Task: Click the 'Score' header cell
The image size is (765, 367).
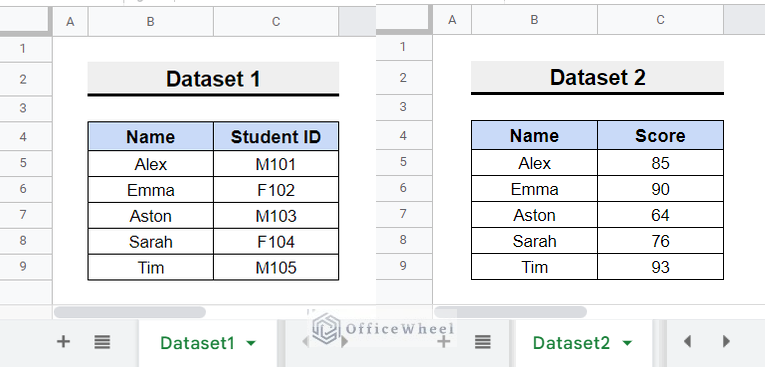Action: tap(660, 135)
